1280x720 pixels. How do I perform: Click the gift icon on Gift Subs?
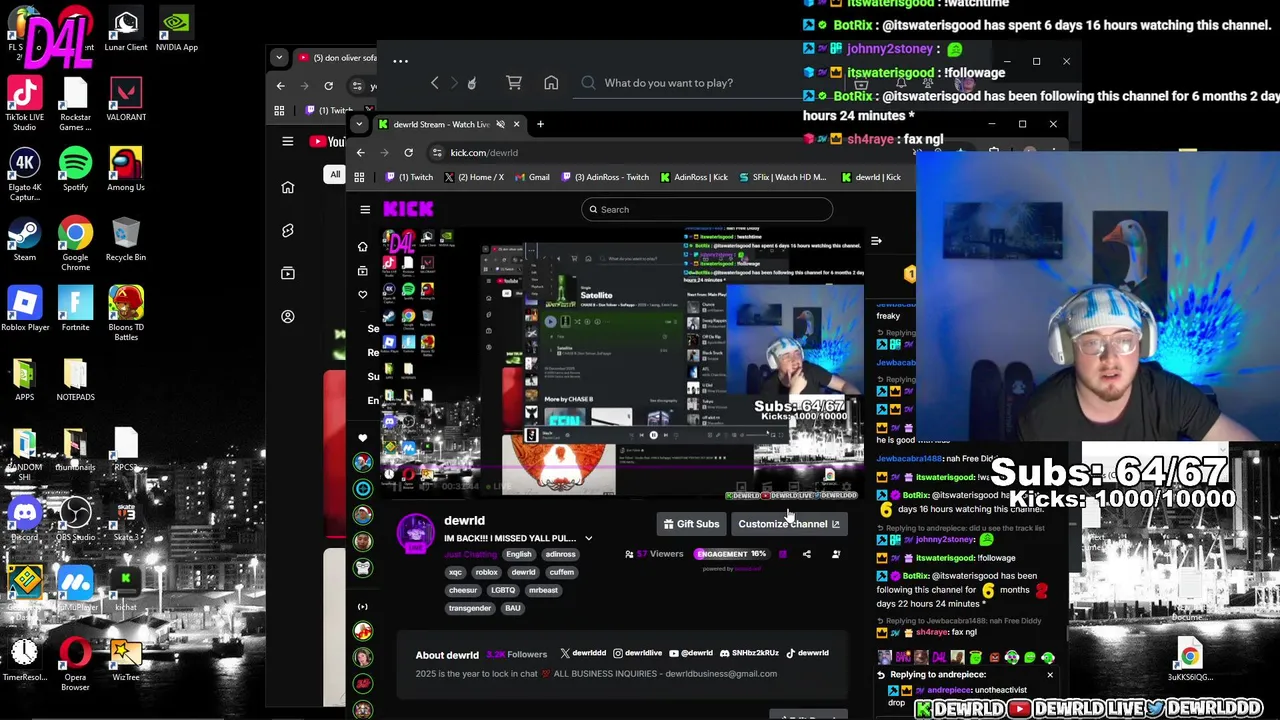click(669, 524)
